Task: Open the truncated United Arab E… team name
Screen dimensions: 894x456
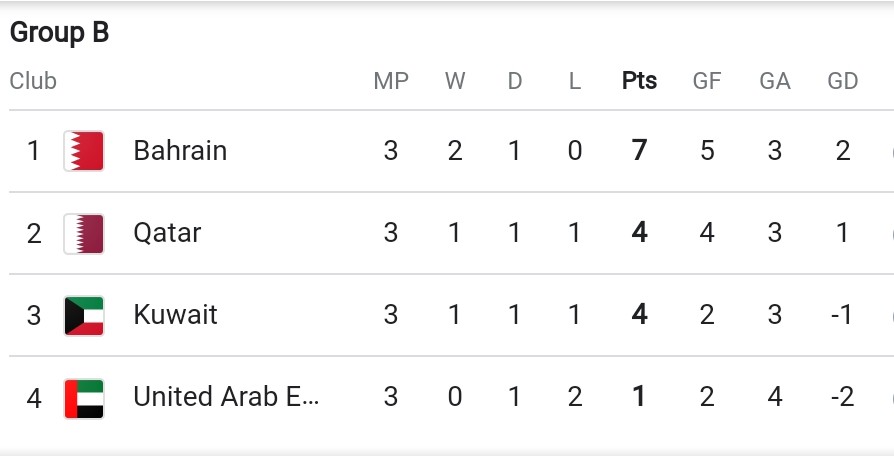Action: point(226,397)
